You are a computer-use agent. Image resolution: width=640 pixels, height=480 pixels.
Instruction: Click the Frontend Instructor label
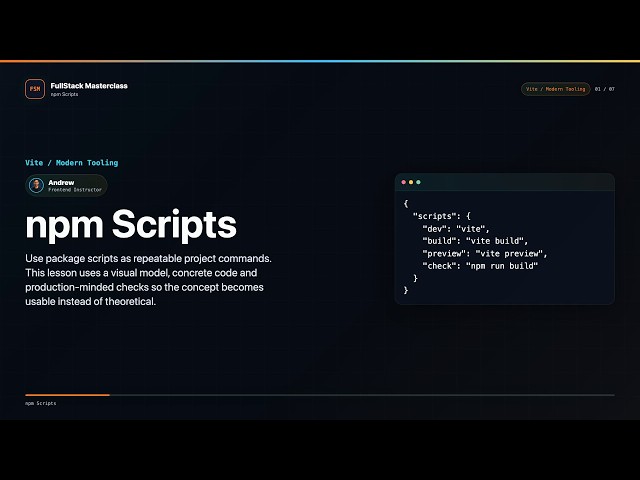(x=75, y=190)
